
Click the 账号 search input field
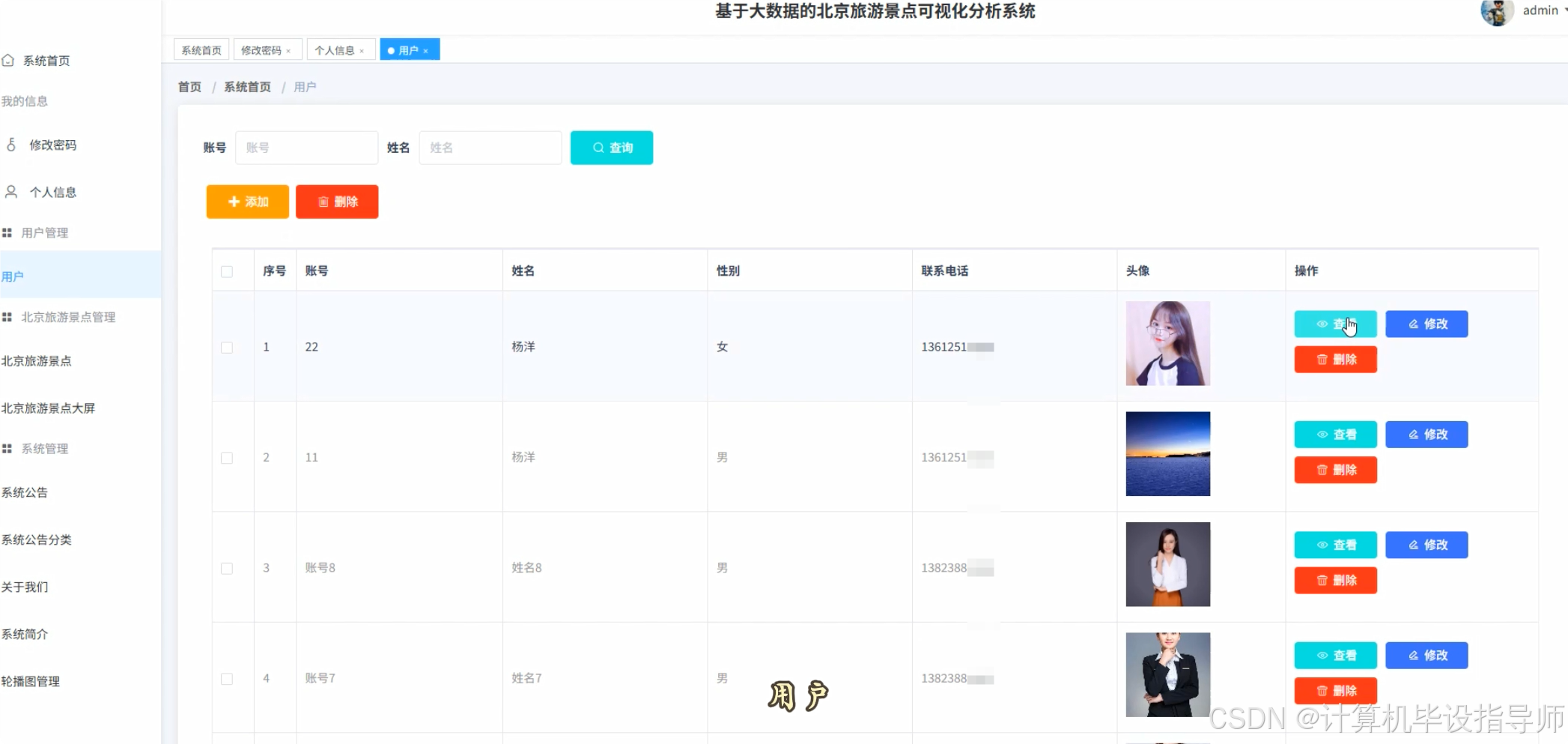coord(306,148)
